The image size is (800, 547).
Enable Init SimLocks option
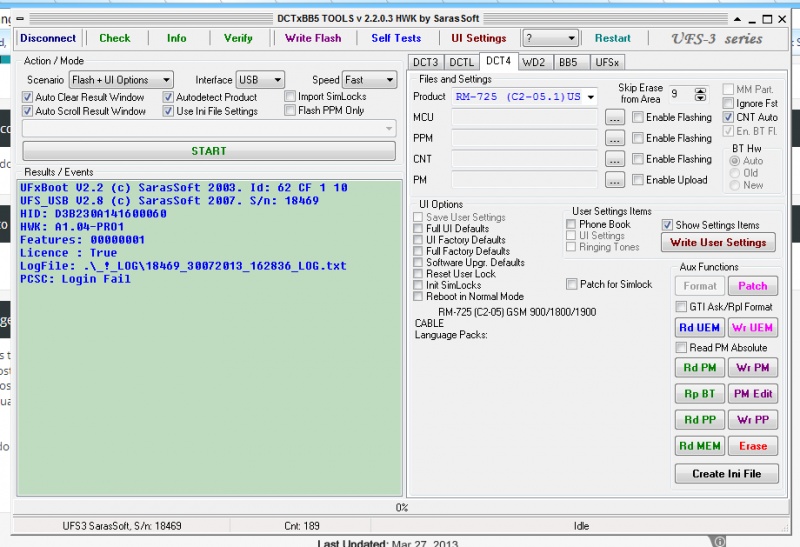pyautogui.click(x=418, y=285)
